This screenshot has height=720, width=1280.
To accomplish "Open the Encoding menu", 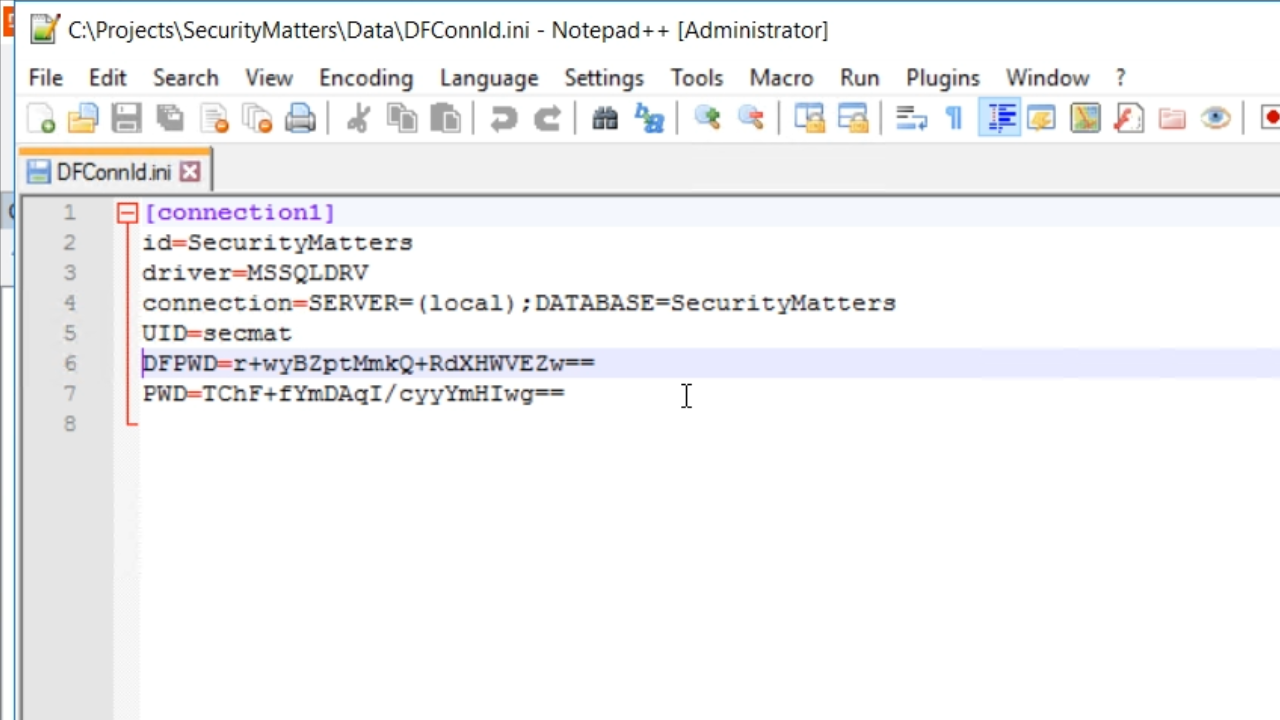I will click(x=365, y=78).
